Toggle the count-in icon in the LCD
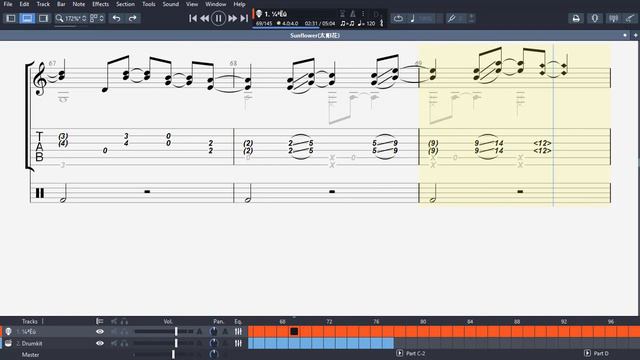Screen dimensions: 640x360 pyautogui.click(x=342, y=14)
